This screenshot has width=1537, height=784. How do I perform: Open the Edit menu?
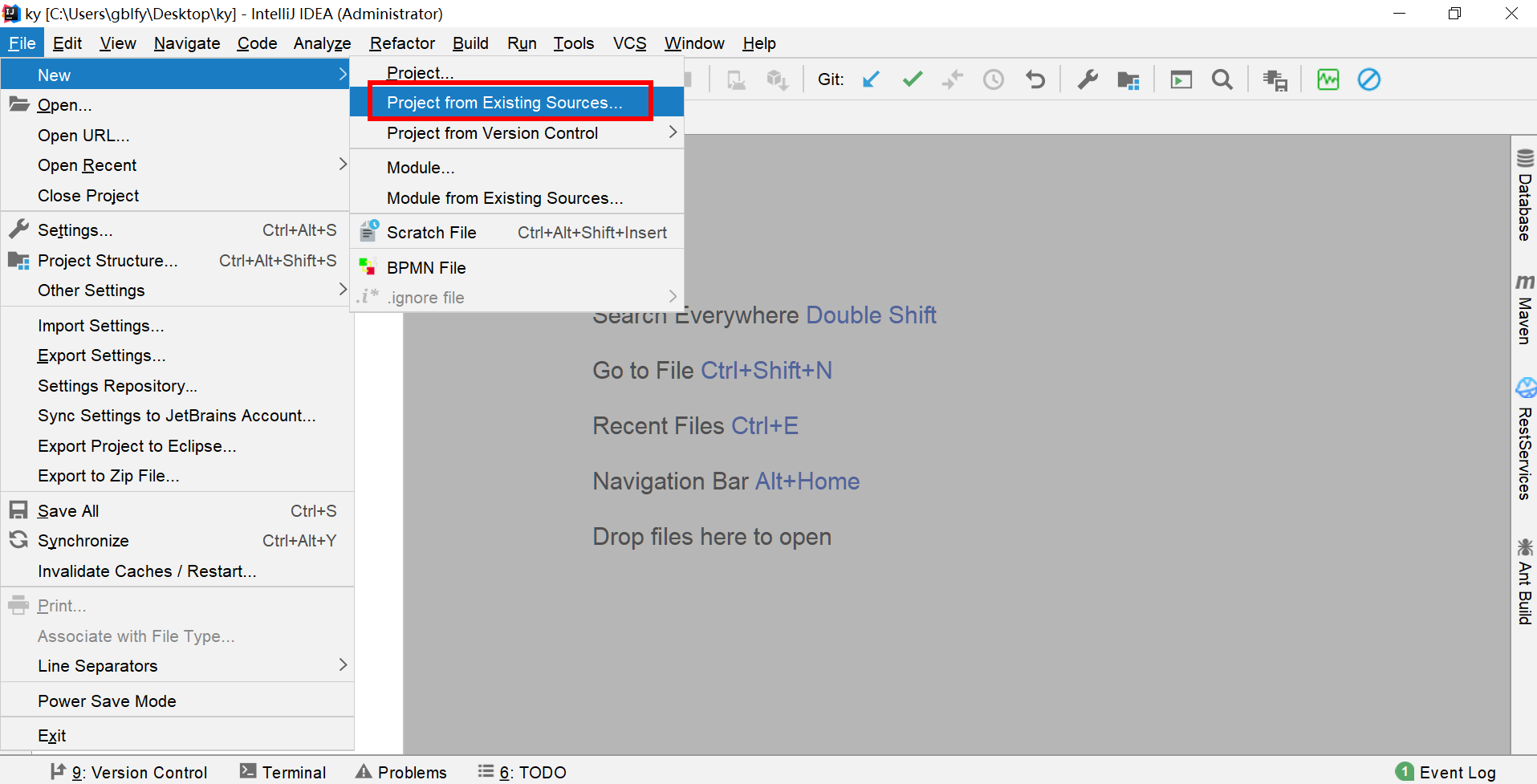(67, 43)
